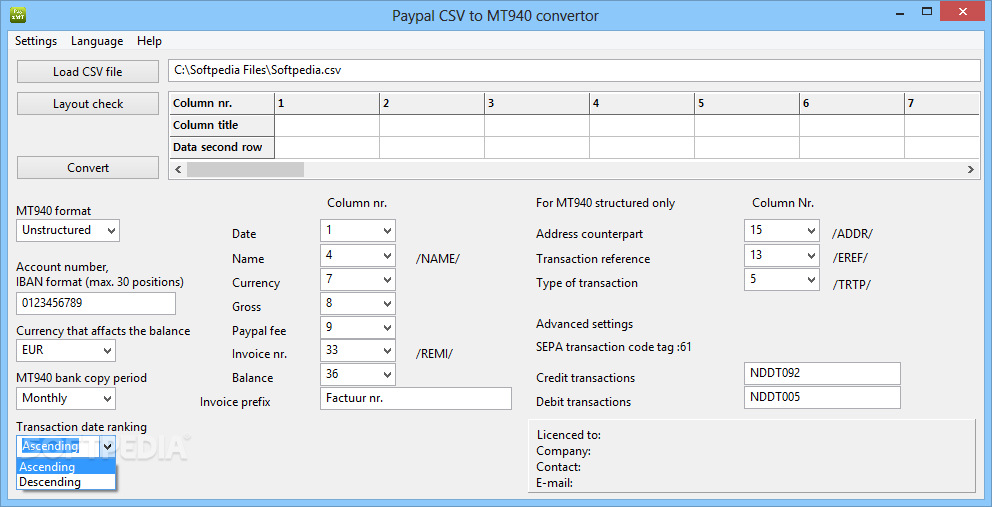Viewport: 992px width, 507px height.
Task: Select Ascending in the ranking list
Action: (66, 467)
